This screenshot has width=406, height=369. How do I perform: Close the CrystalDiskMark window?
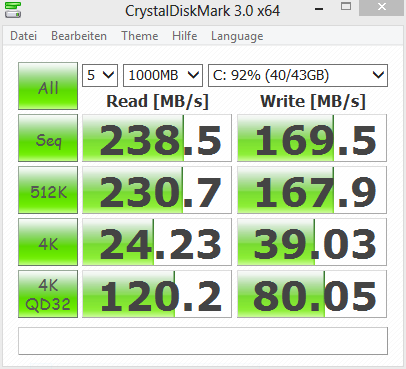pos(382,8)
